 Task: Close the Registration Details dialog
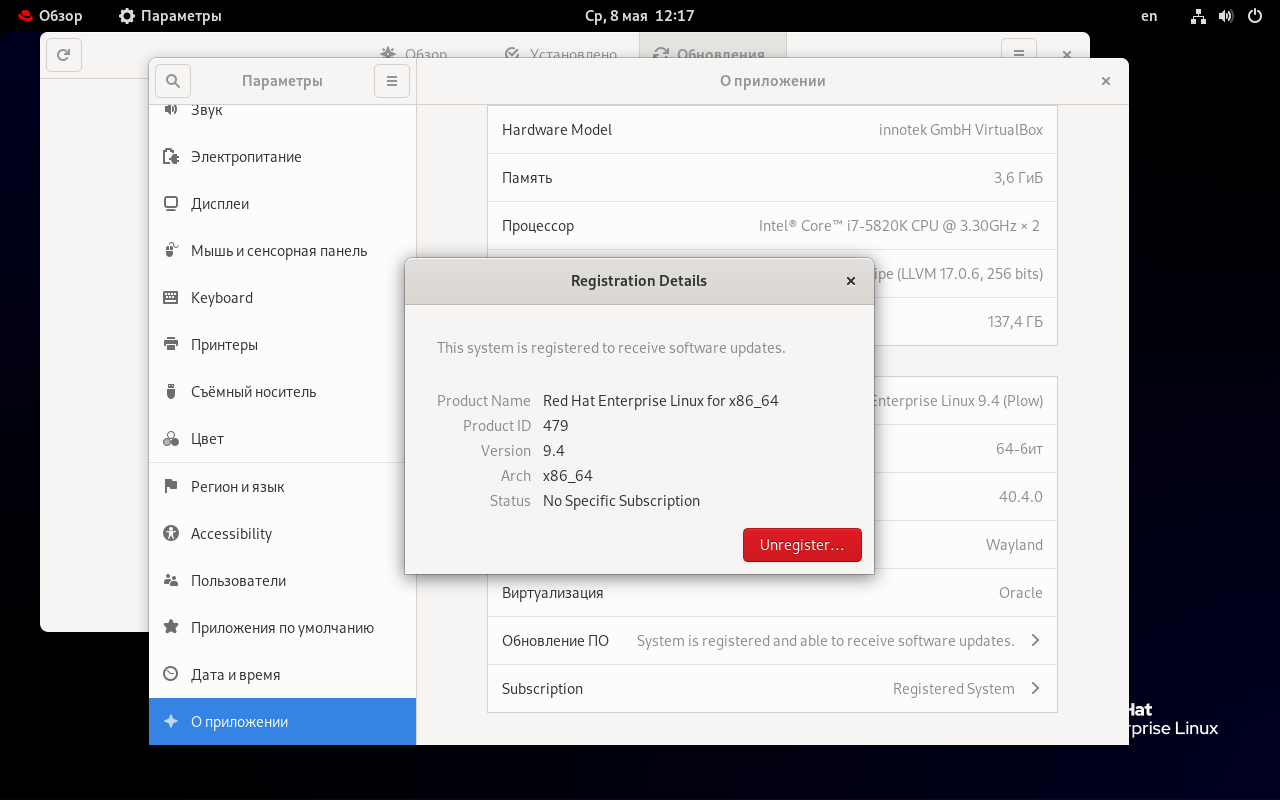[x=851, y=281]
